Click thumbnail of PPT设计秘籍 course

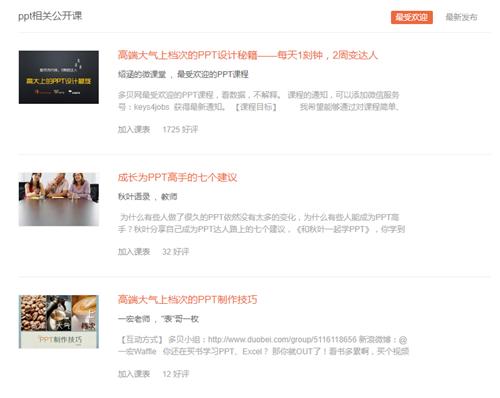coord(59,77)
